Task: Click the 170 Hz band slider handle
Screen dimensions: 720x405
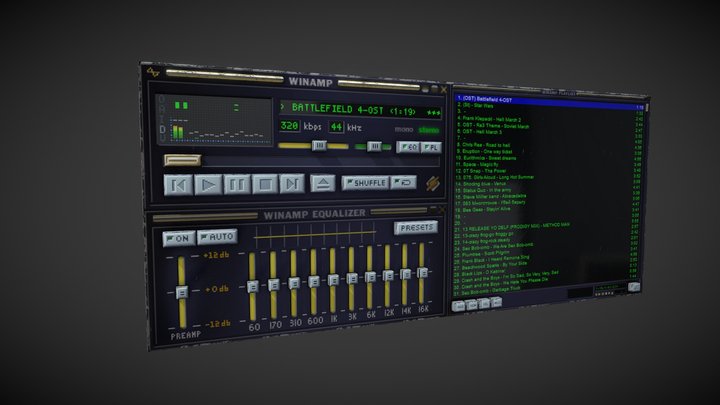Action: click(274, 285)
